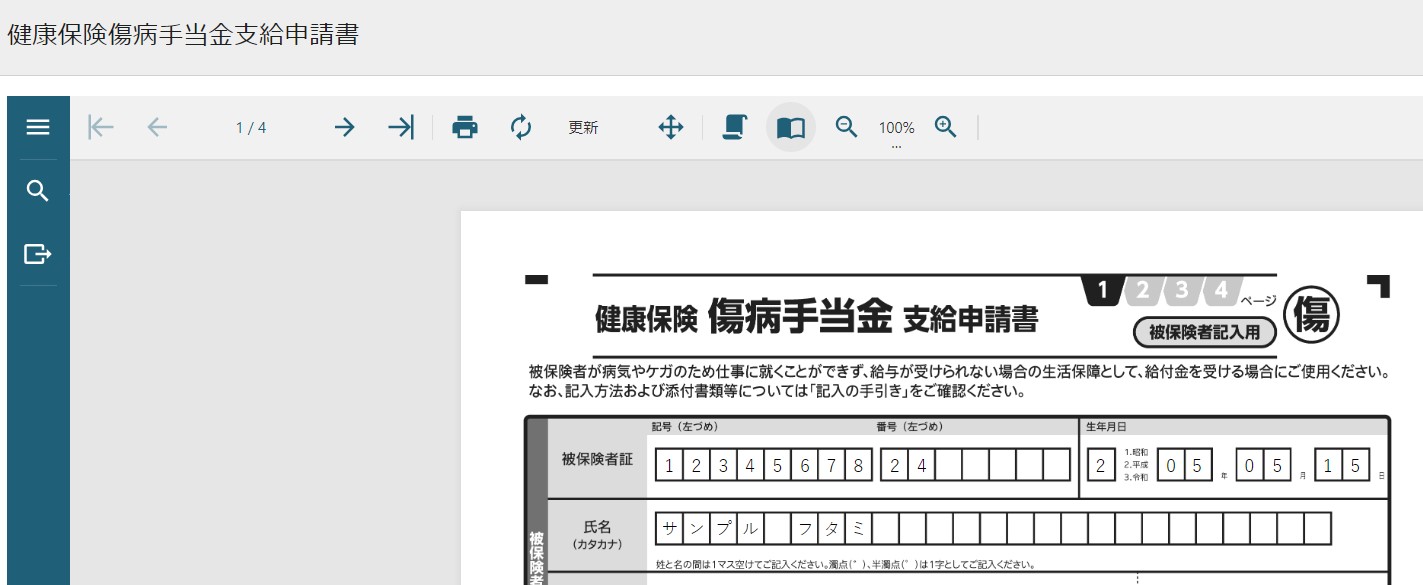Zoom out the document
Viewport: 1423px width, 585px height.
coord(847,127)
